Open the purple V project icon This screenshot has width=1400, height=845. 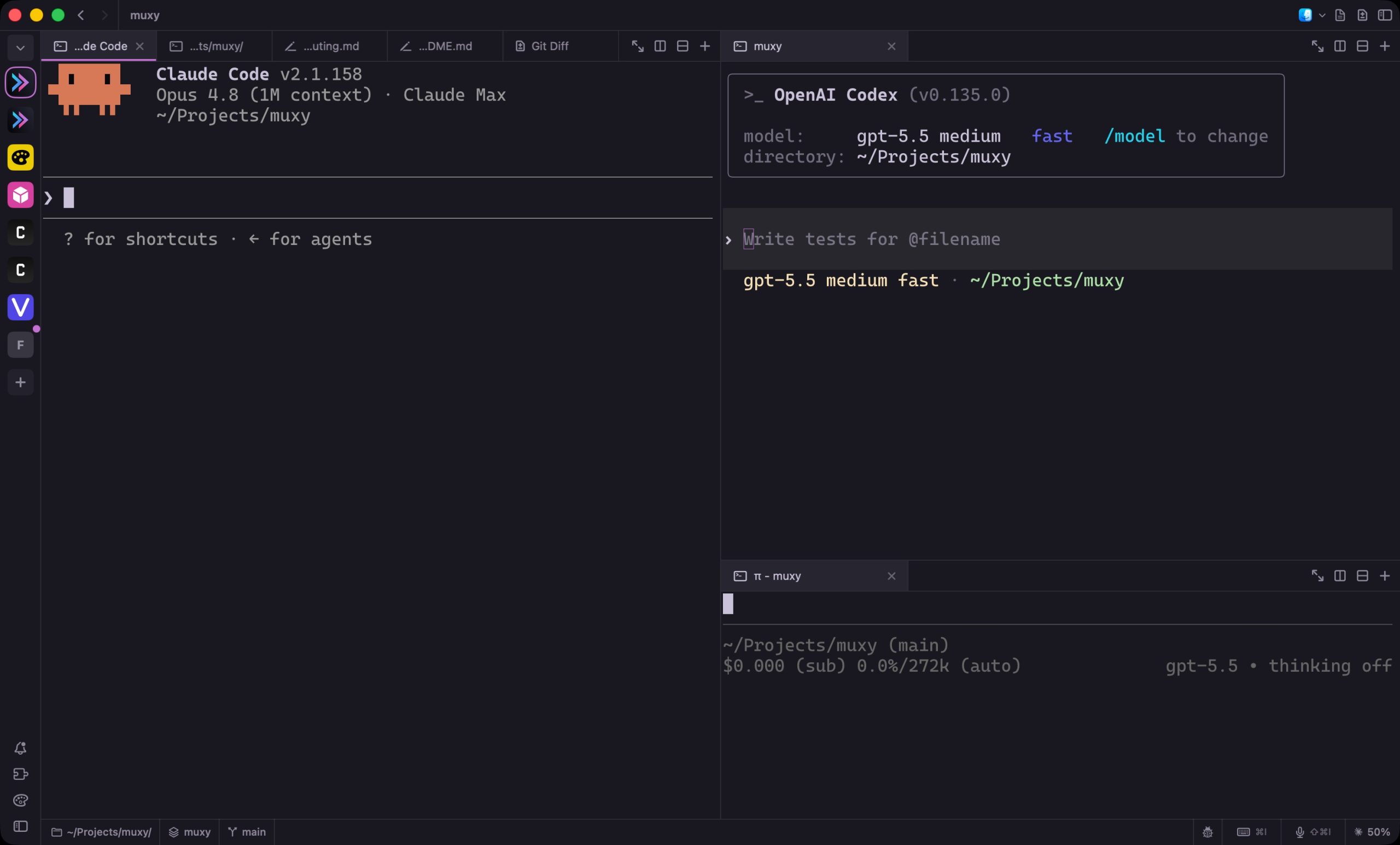click(x=20, y=307)
